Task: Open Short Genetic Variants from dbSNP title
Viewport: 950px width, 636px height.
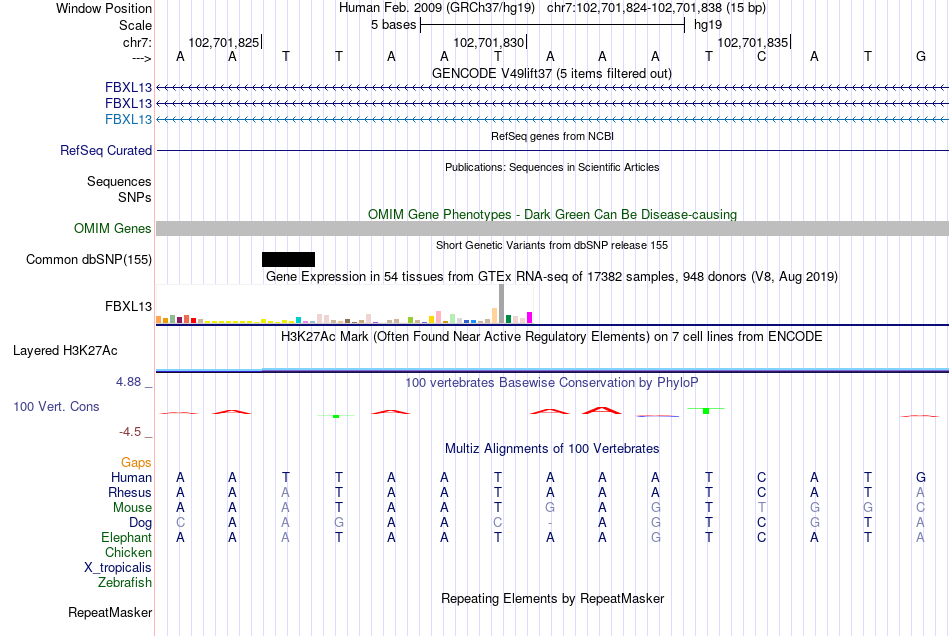Action: click(x=551, y=245)
